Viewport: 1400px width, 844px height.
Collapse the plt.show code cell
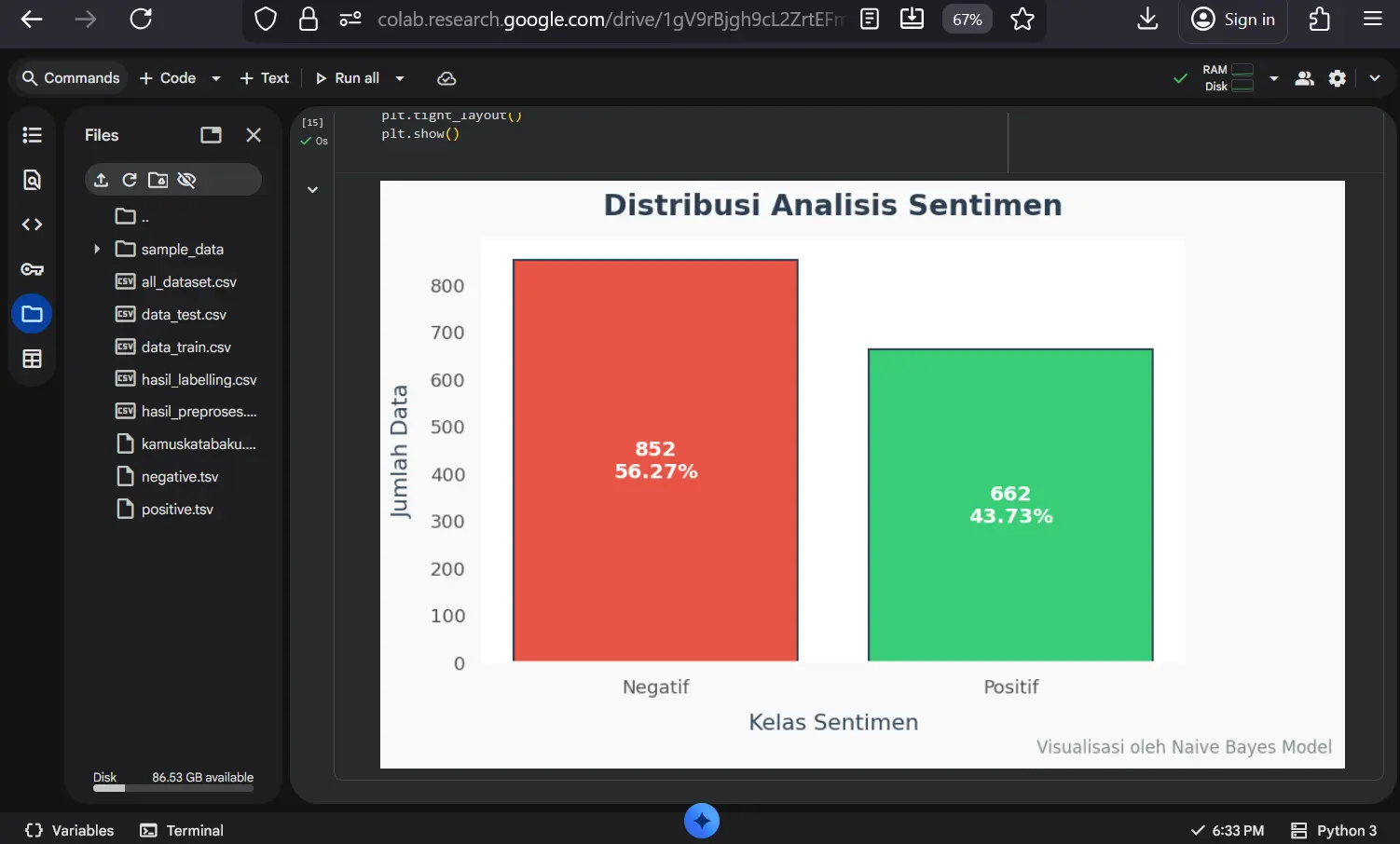(312, 189)
